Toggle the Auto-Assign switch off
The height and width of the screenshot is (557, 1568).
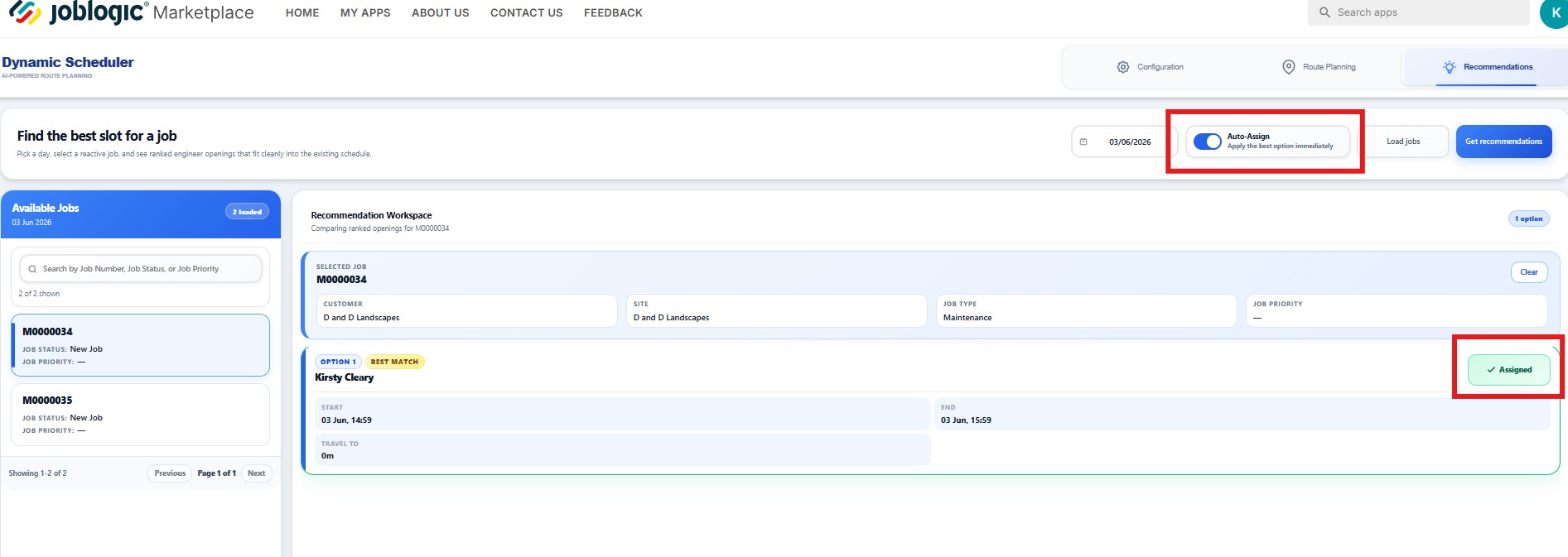[1208, 142]
